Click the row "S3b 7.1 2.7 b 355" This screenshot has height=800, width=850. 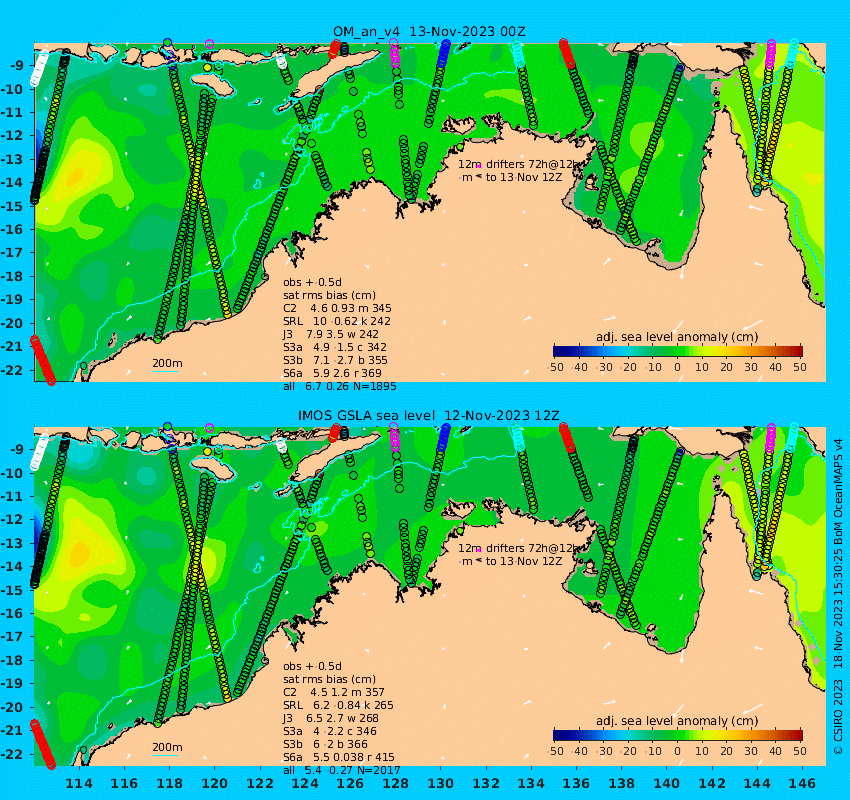[x=335, y=360]
